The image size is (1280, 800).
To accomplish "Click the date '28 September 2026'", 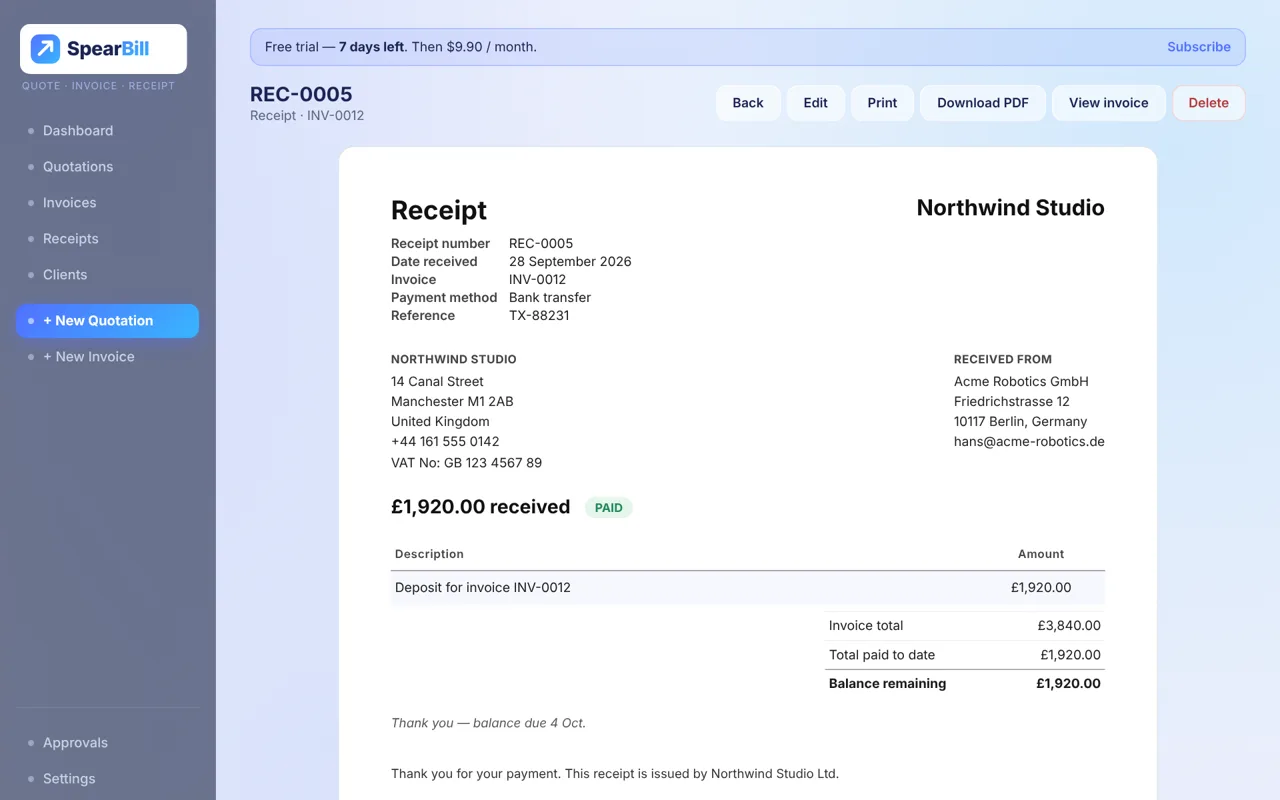I will 570,262.
